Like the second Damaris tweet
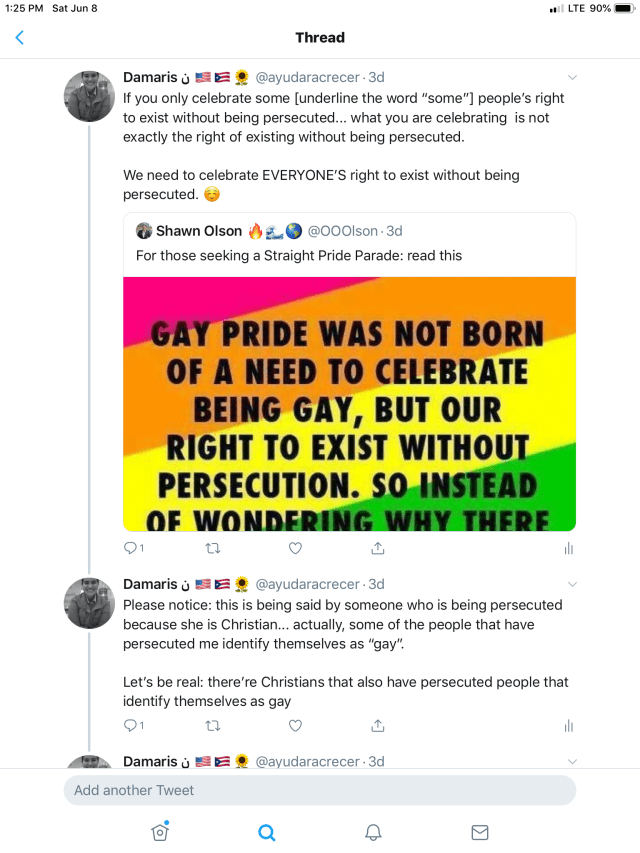 tap(295, 725)
